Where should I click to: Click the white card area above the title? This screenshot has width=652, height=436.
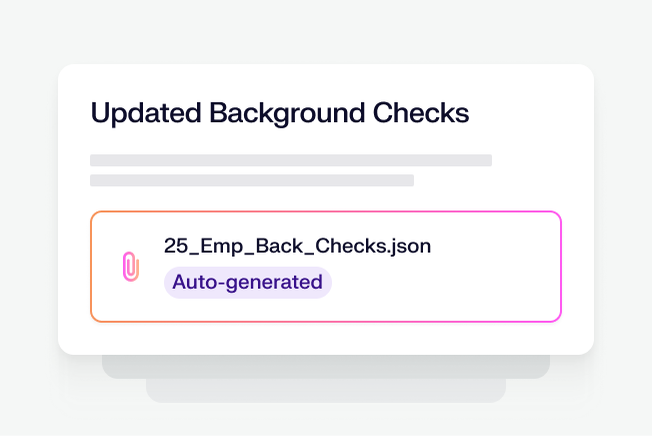coord(326,80)
